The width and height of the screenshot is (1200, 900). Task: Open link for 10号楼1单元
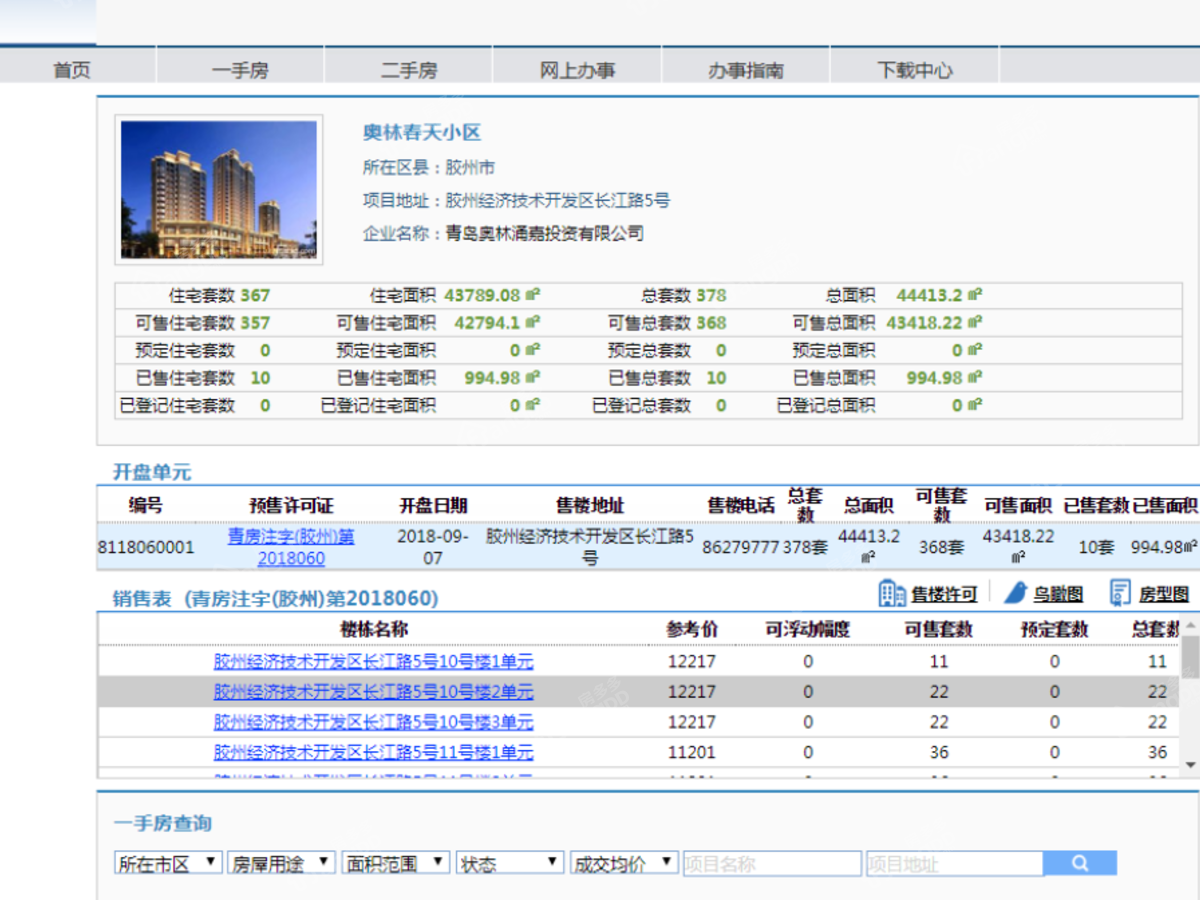tap(373, 661)
